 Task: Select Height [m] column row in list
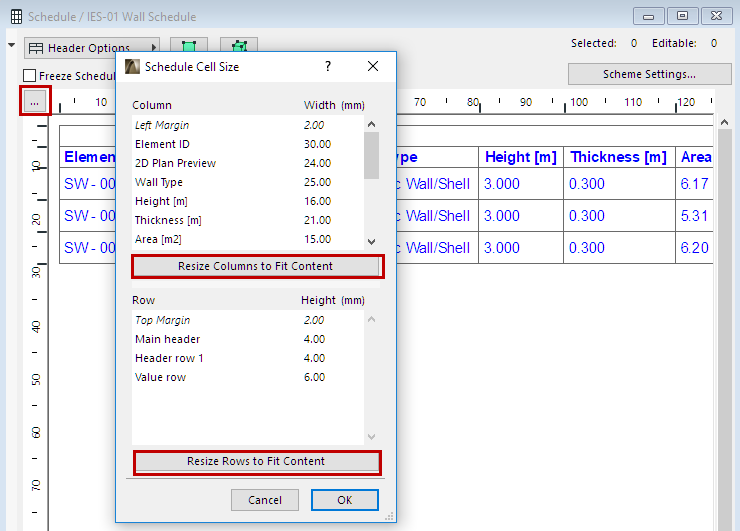[248, 201]
